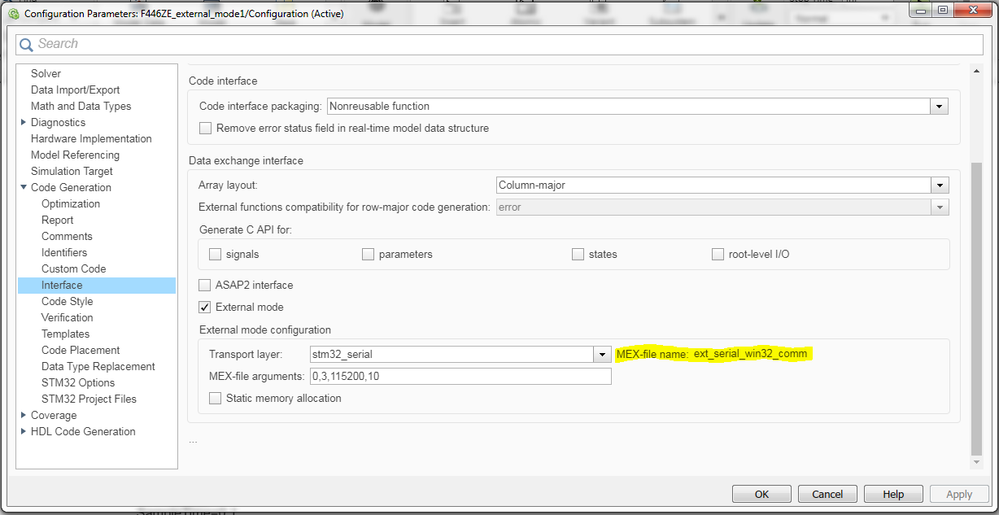The height and width of the screenshot is (515, 999).
Task: Uncheck the External mode checkbox
Action: [x=205, y=307]
